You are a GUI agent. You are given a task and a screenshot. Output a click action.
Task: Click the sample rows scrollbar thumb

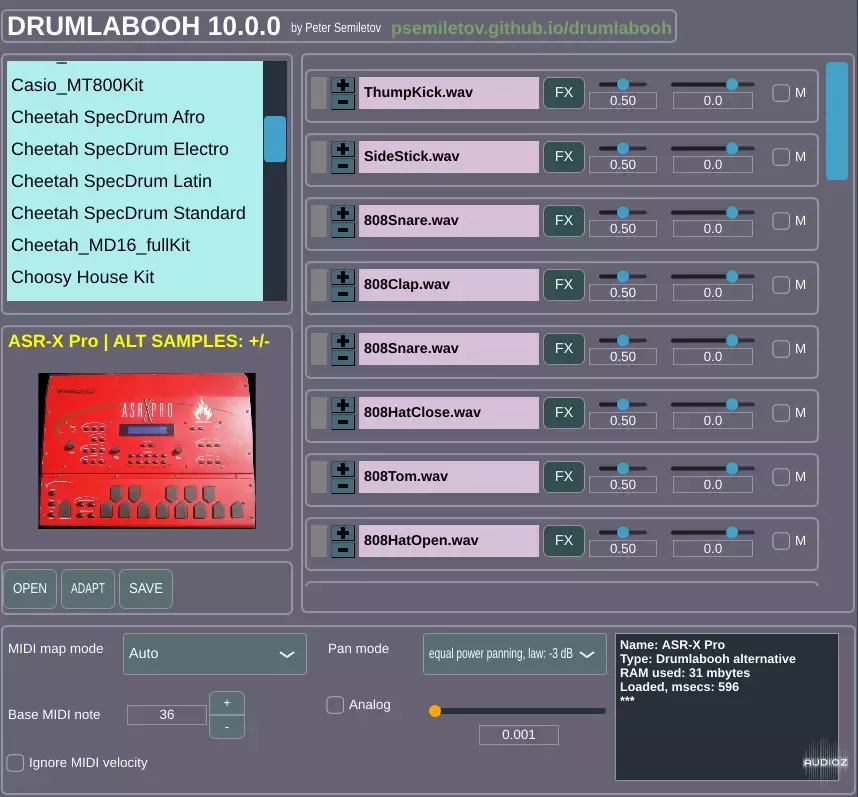click(837, 121)
